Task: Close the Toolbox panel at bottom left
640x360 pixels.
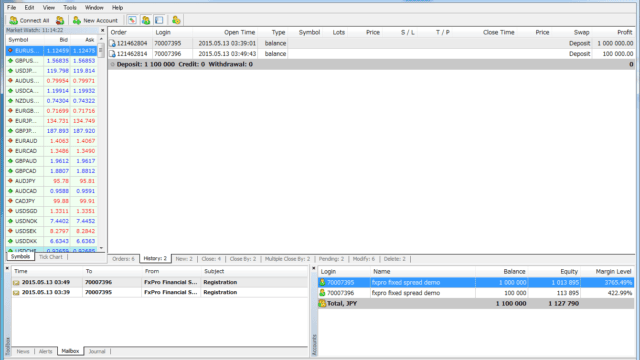Action: pyautogui.click(x=7, y=268)
